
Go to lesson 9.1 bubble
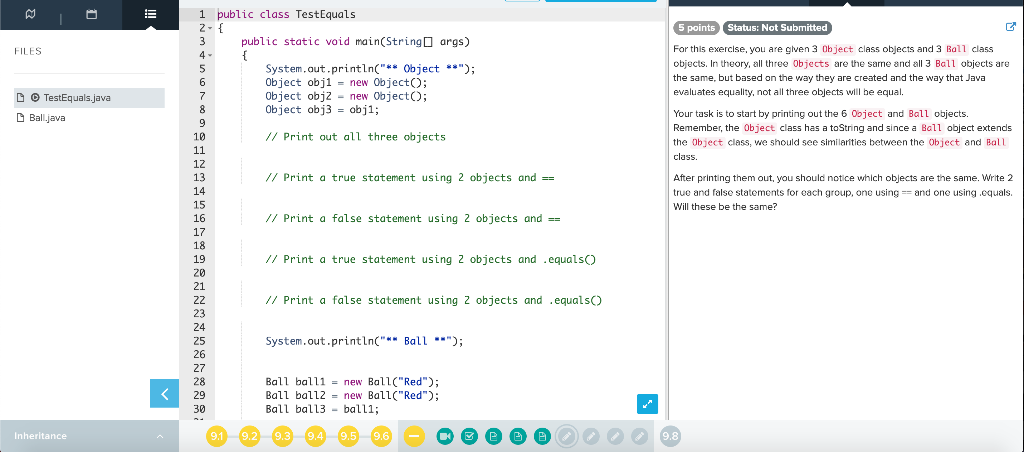pyautogui.click(x=217, y=436)
